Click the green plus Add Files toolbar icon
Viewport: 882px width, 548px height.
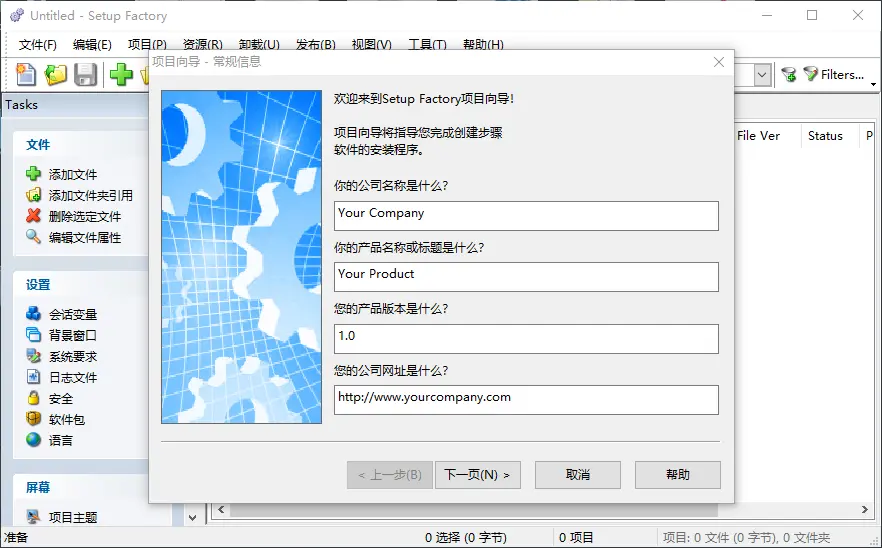[121, 75]
